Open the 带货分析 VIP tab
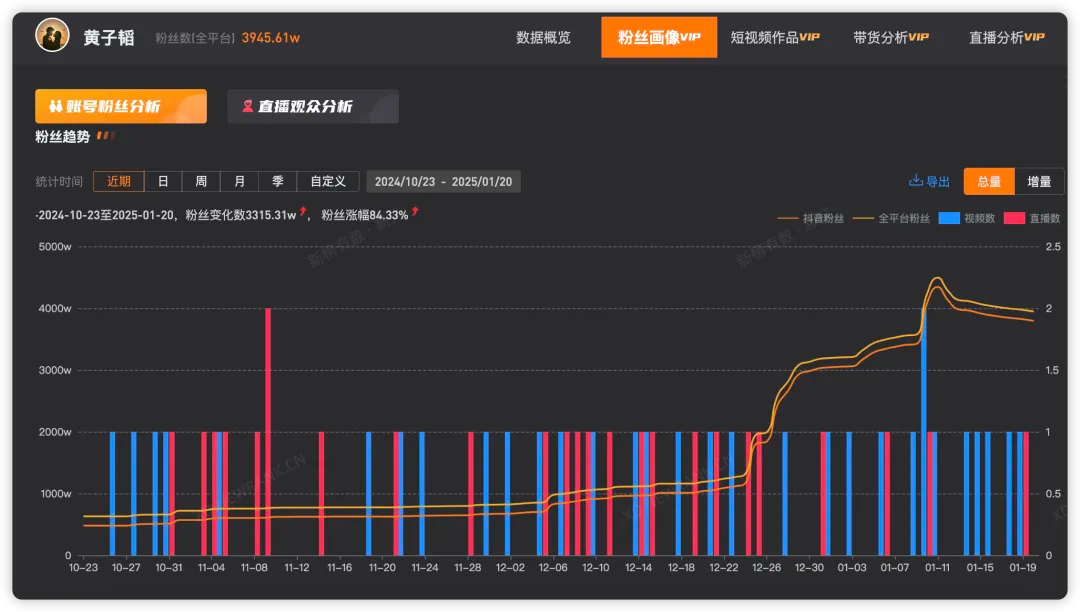 [891, 38]
